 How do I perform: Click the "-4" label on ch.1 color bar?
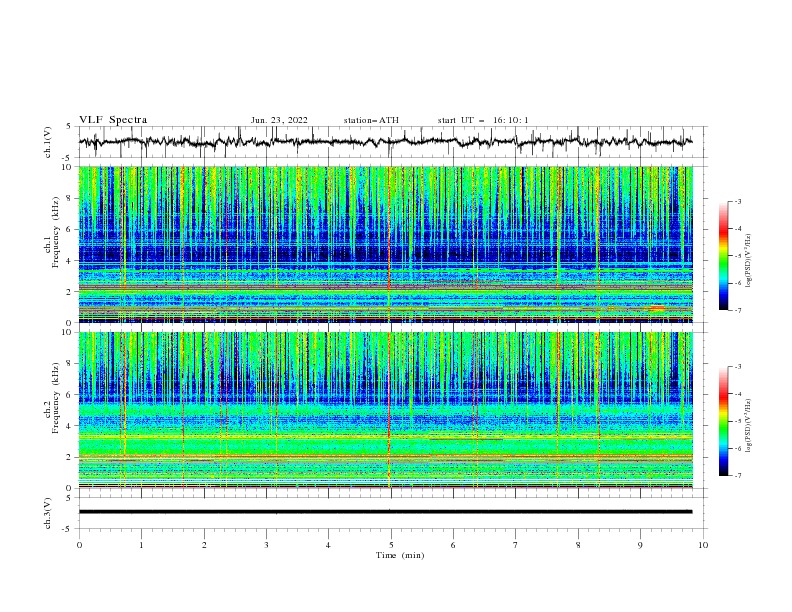point(738,229)
